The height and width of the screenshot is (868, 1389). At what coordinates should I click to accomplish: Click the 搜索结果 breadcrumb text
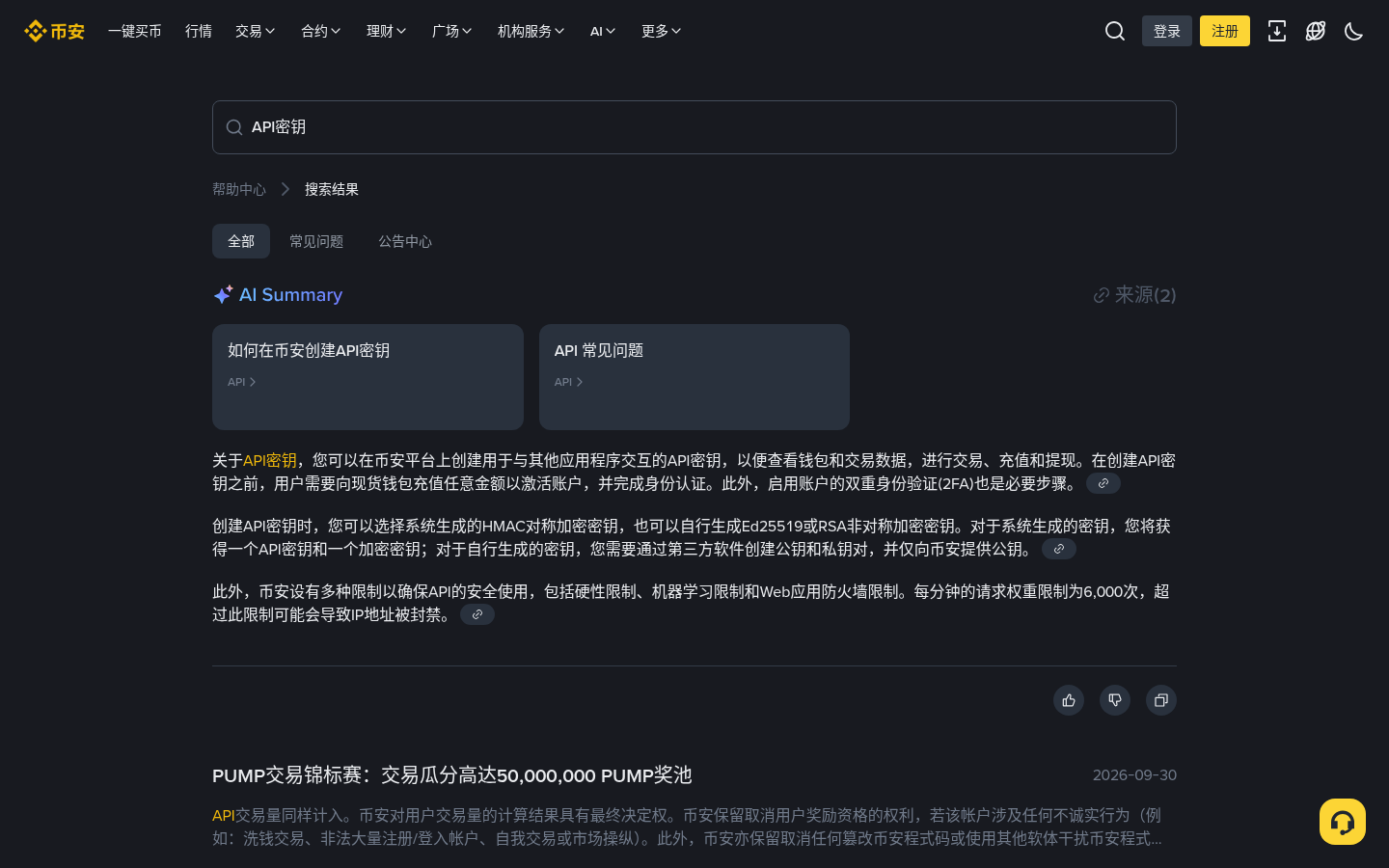tap(332, 189)
